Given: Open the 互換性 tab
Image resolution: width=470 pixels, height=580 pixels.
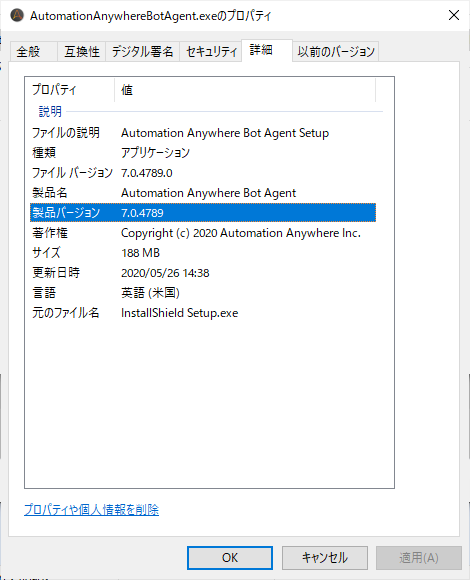Looking at the screenshot, I should coord(82,51).
